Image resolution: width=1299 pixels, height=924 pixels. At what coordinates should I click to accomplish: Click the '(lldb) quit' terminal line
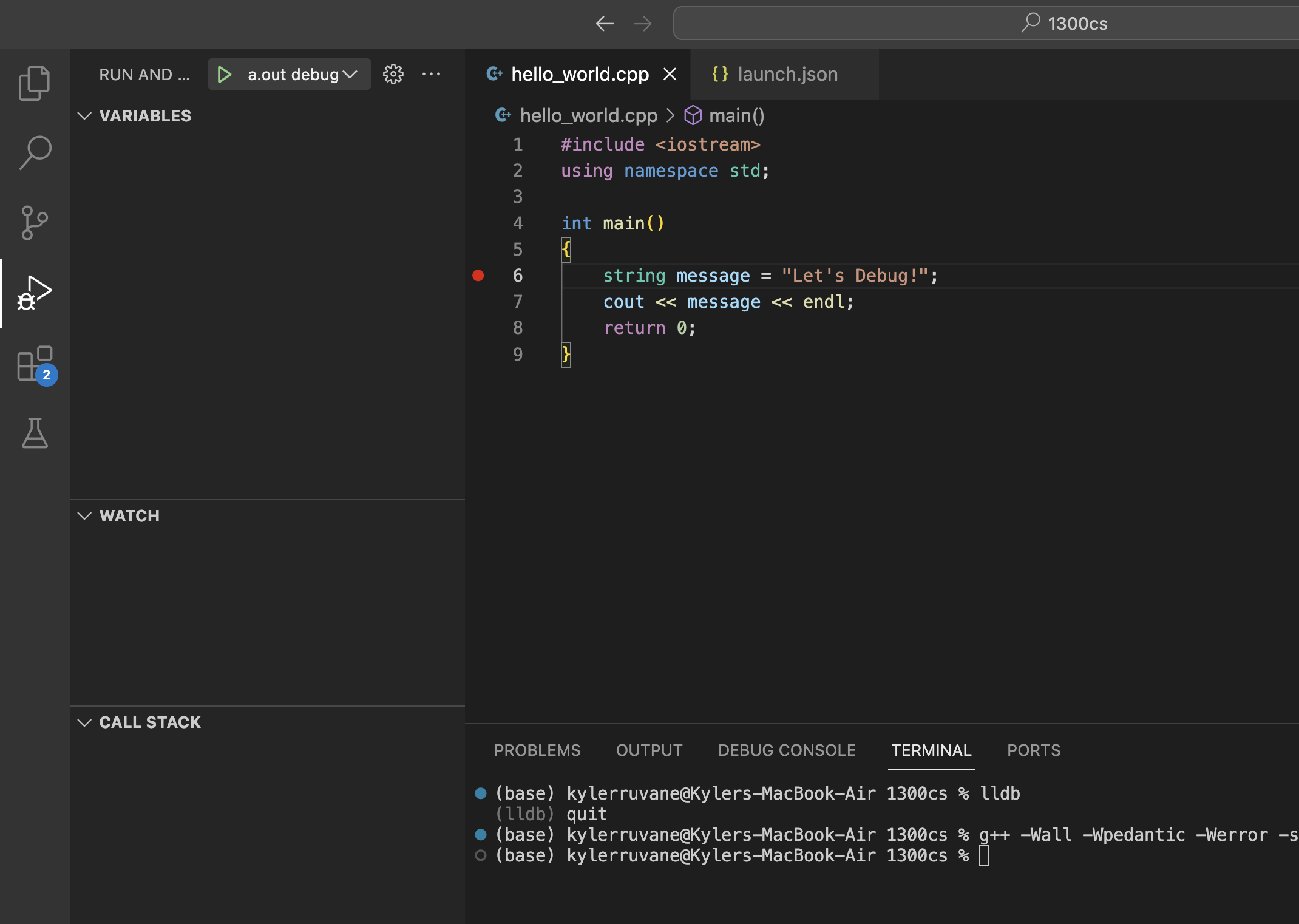(x=551, y=814)
